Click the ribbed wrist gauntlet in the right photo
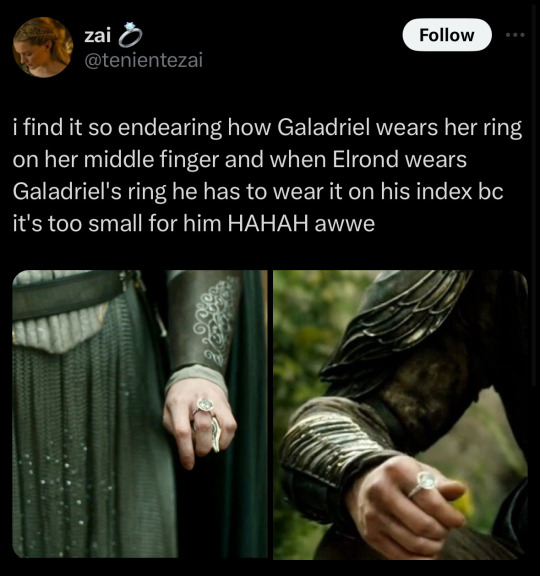540x576 pixels. 331,441
